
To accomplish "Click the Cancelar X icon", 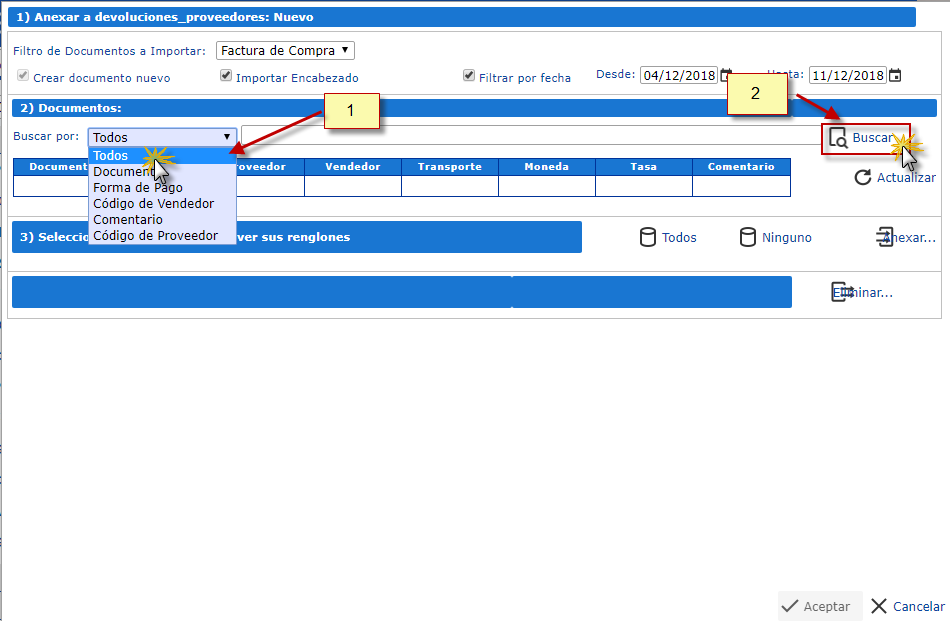I will tap(879, 606).
